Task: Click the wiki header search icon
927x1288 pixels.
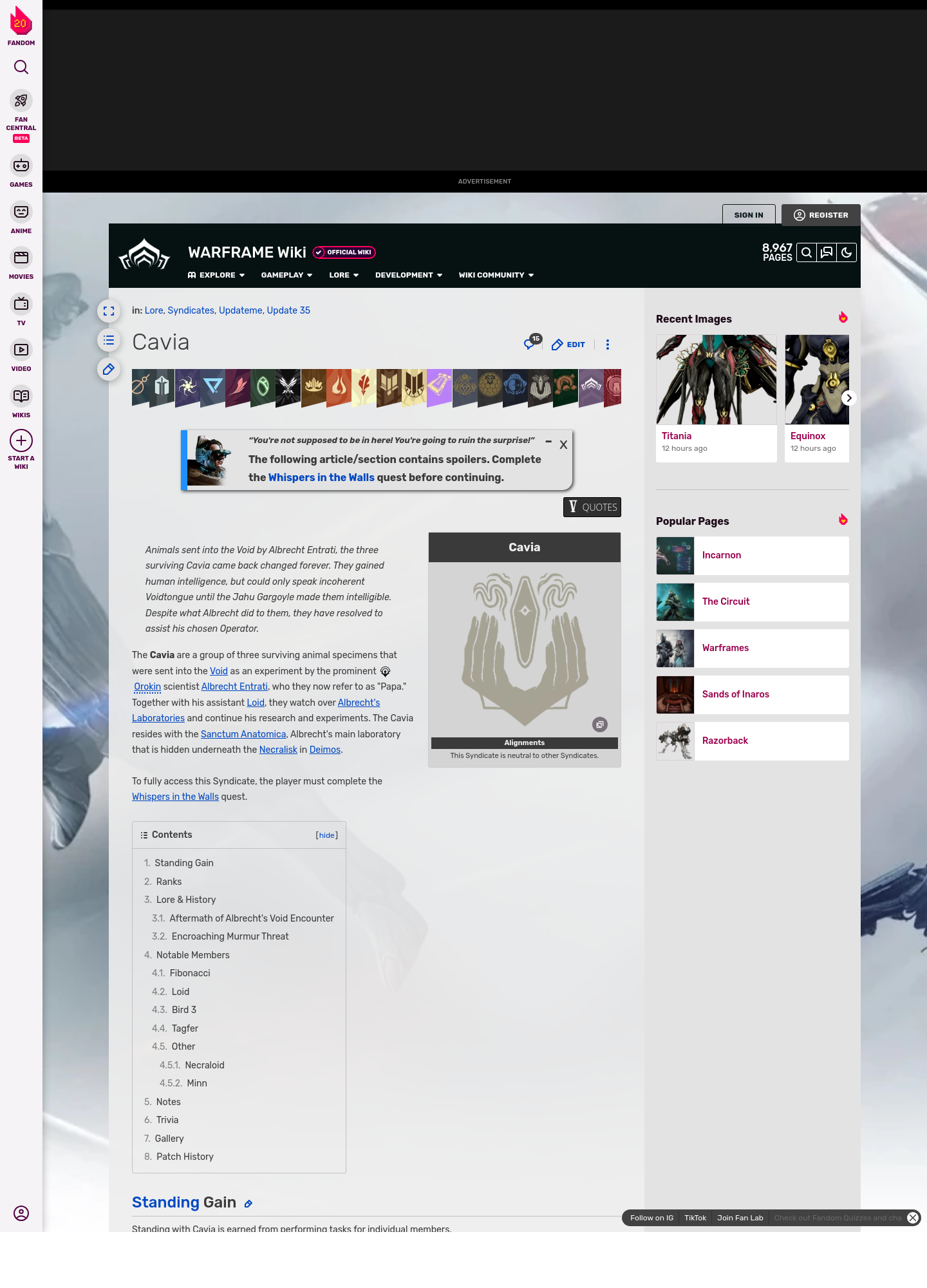Action: (x=806, y=252)
